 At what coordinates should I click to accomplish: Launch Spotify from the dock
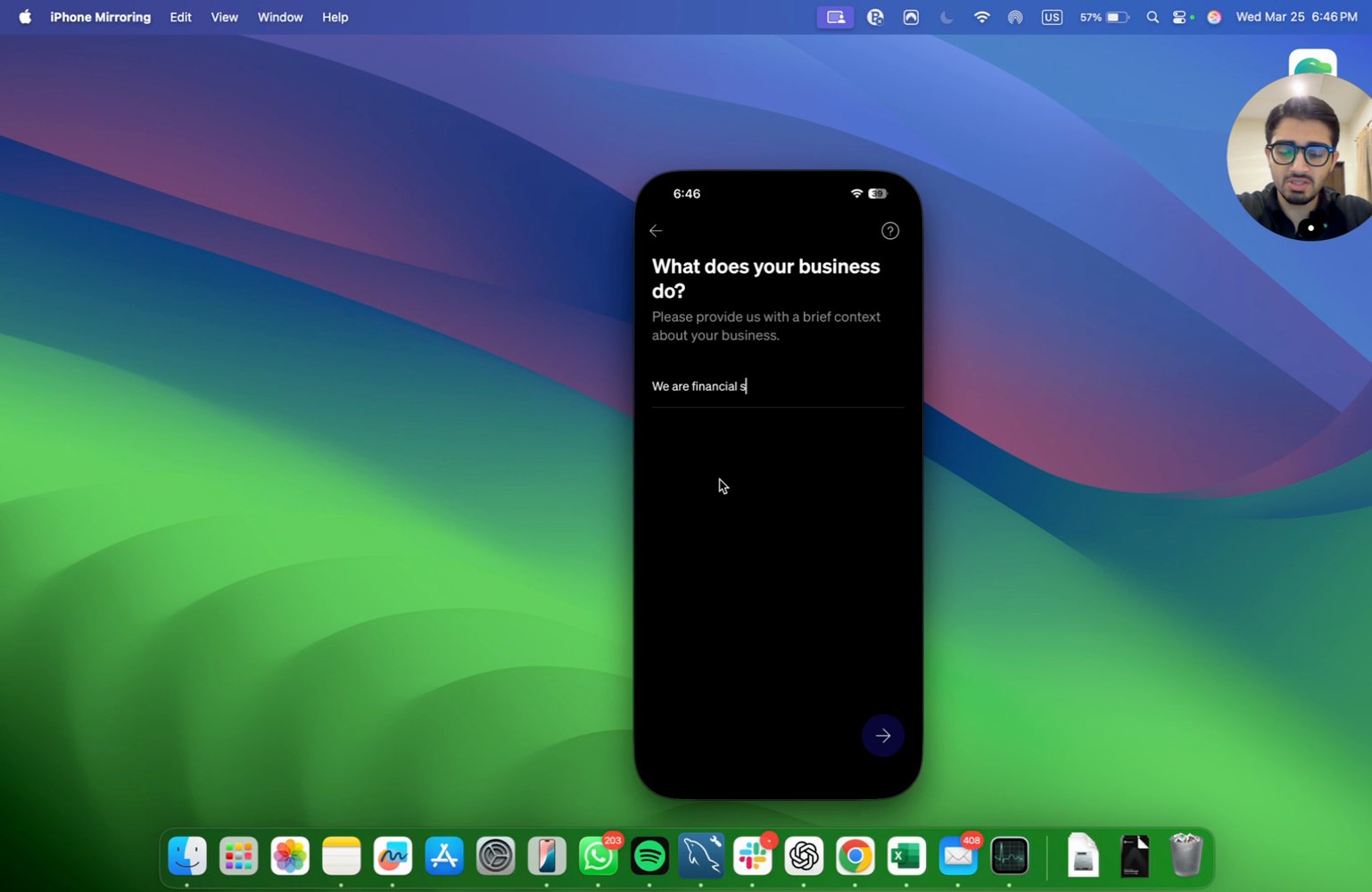(x=649, y=856)
